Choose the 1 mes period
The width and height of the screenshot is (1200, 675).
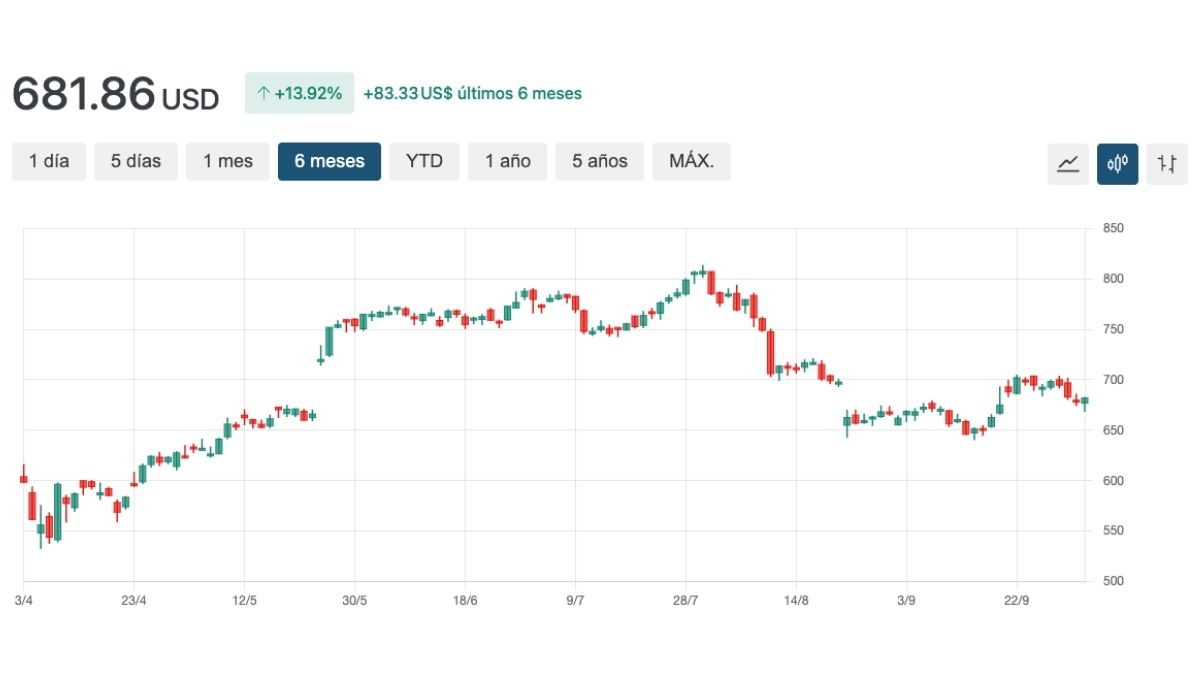point(228,161)
